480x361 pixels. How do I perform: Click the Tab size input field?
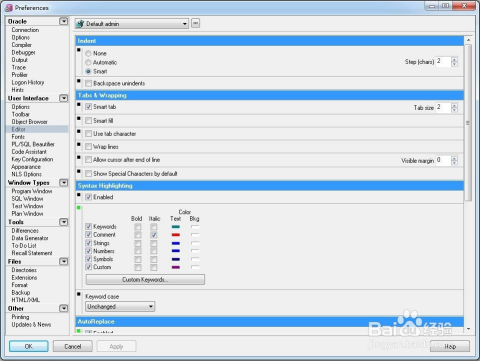(443, 107)
